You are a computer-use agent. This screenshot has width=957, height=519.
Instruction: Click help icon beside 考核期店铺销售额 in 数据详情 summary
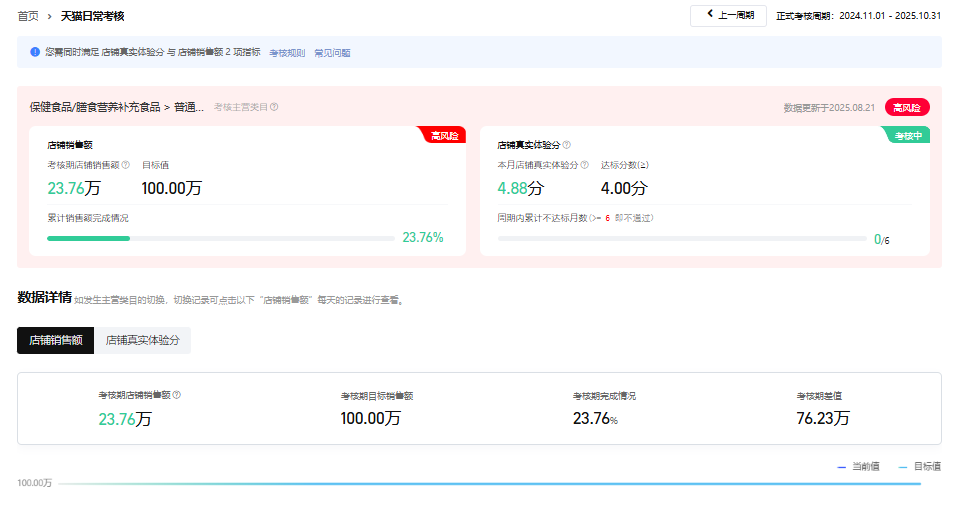177,395
